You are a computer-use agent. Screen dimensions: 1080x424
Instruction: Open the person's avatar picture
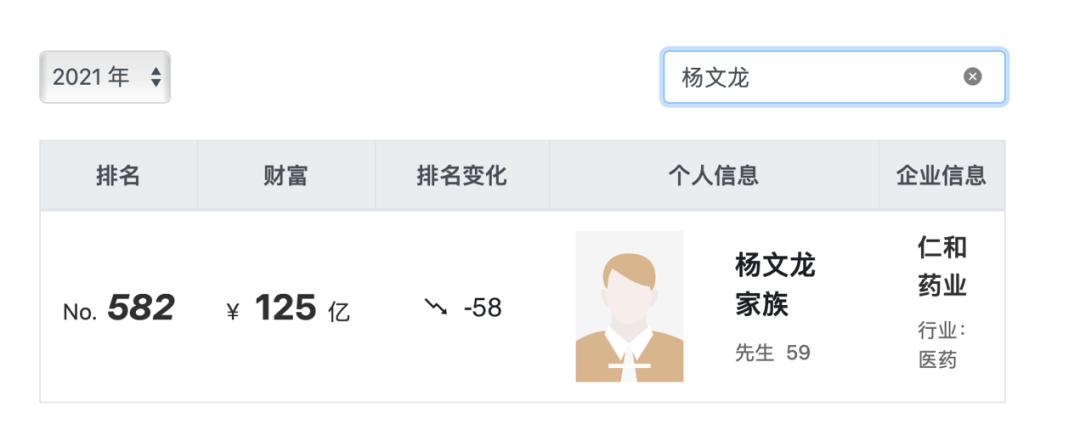click(629, 307)
